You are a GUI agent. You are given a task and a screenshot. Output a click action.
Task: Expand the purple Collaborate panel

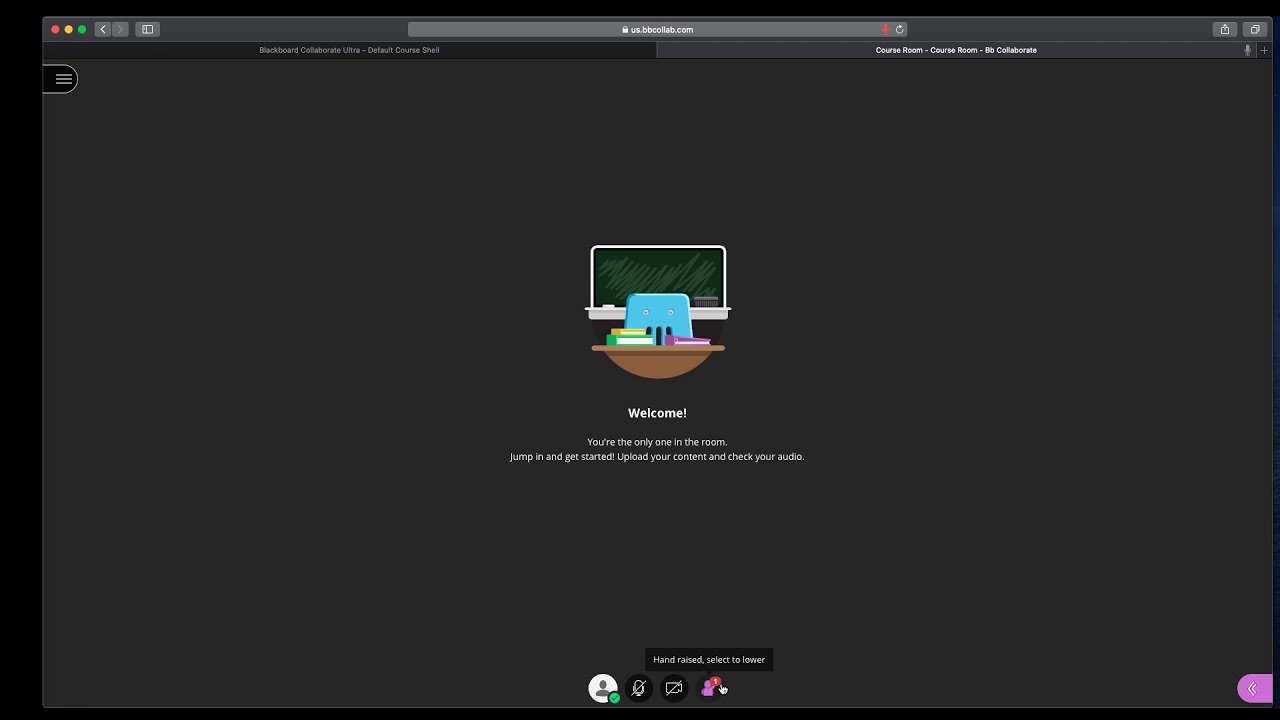pyautogui.click(x=1254, y=688)
